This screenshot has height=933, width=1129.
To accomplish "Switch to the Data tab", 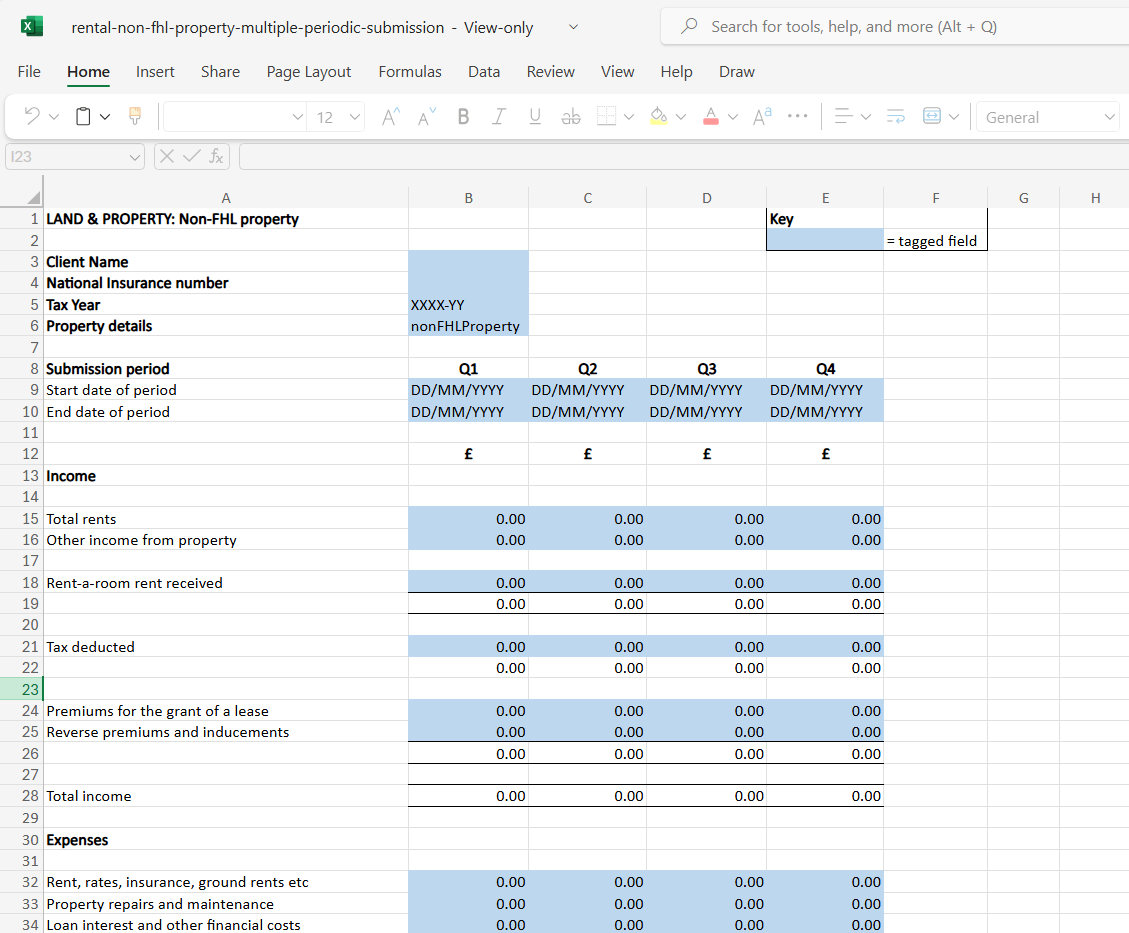I will (x=484, y=72).
